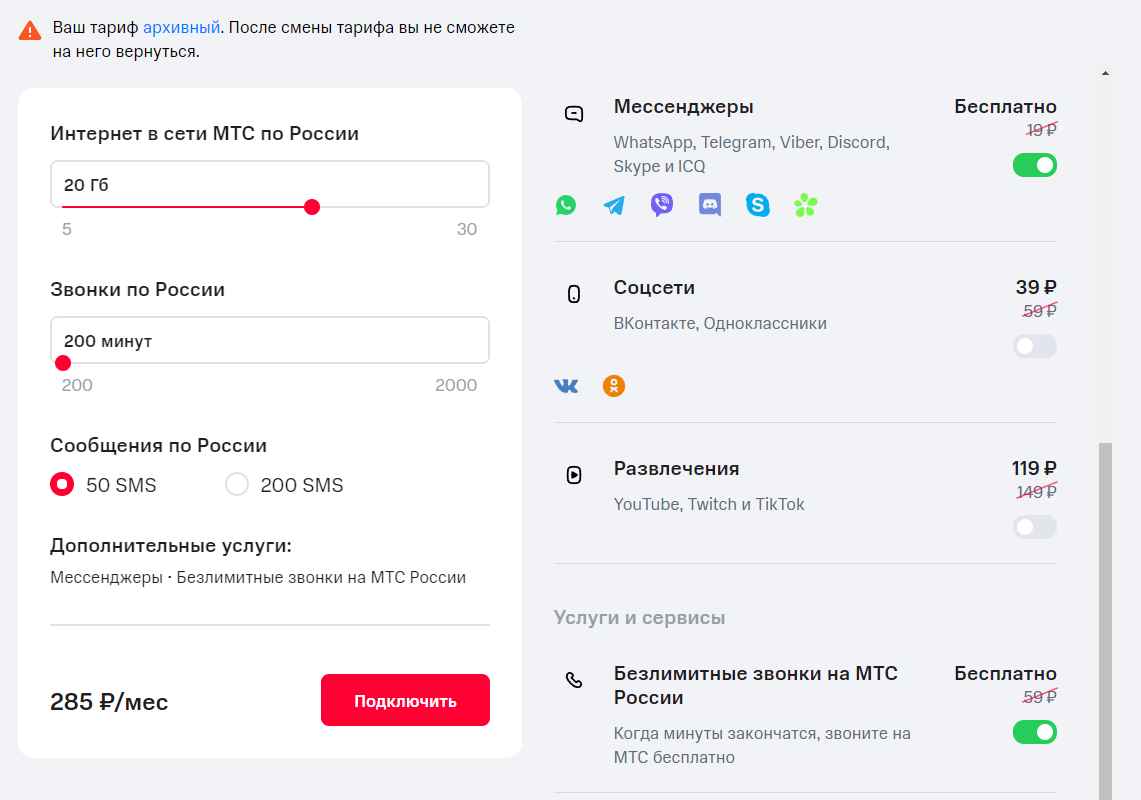Click the Мессенджеры heading
Screen dimensions: 1141x800
[683, 106]
